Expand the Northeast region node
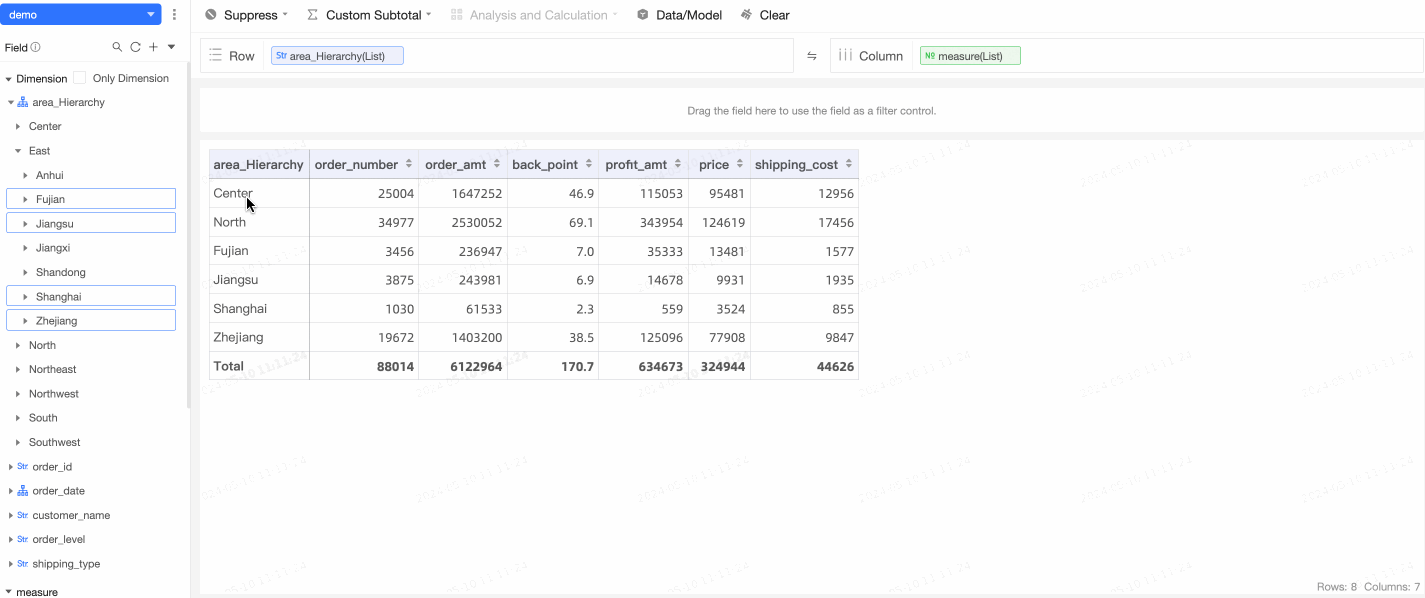 point(18,370)
